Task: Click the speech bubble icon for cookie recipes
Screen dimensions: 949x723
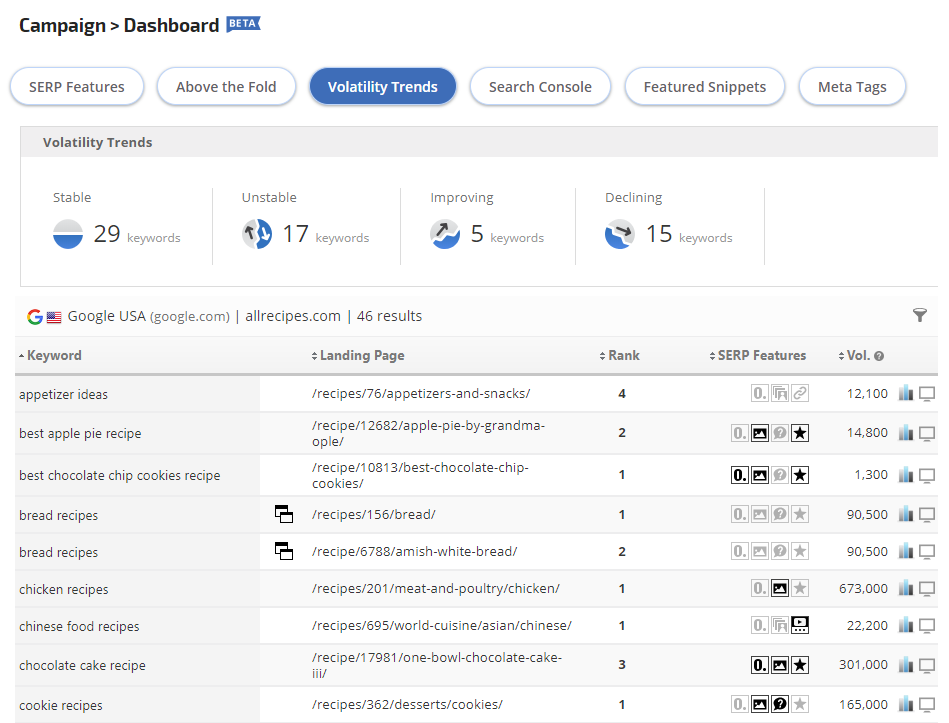Action: click(x=780, y=705)
